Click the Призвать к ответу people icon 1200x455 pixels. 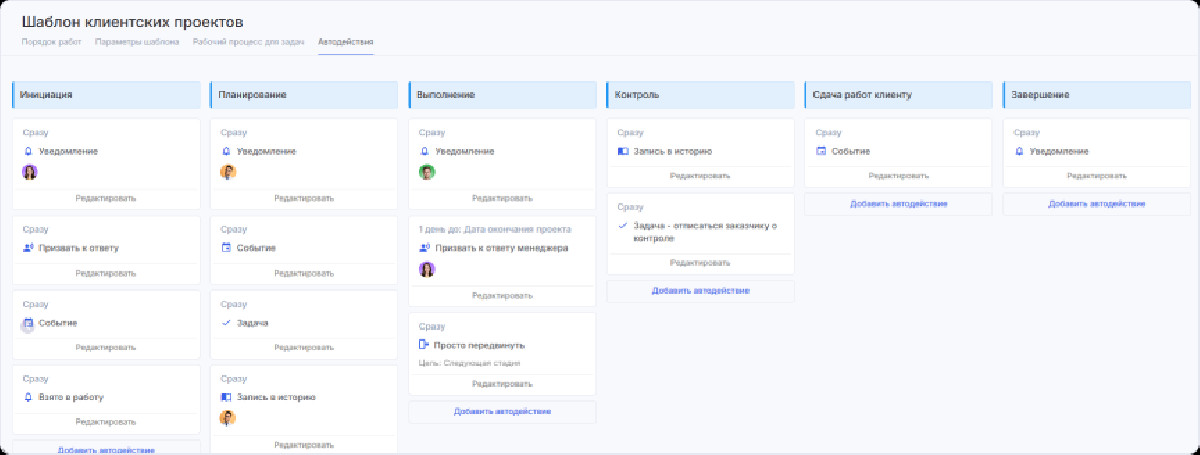pos(28,248)
